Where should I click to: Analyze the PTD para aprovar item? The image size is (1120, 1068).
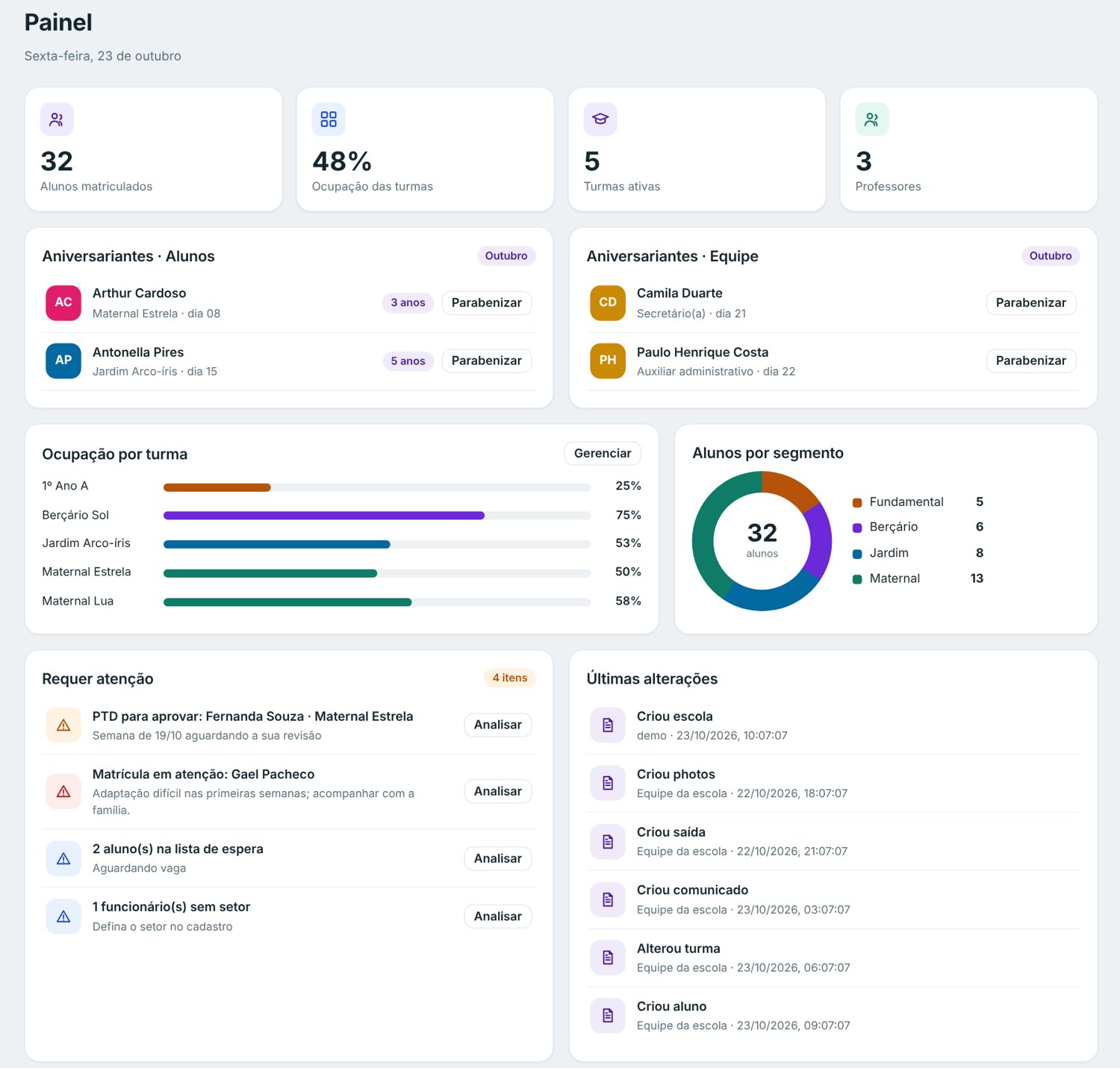pos(498,725)
